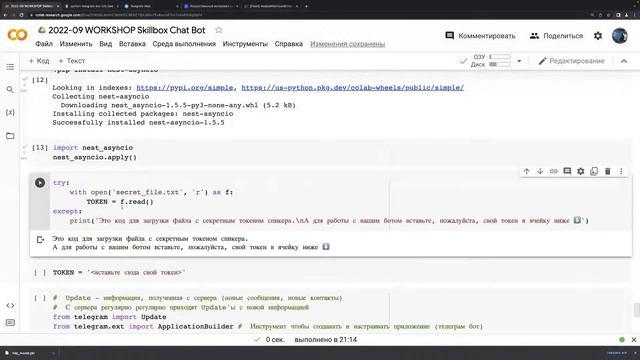Run the try/except cell with the play button
Image resolution: width=640 pixels, height=360 pixels.
40,182
